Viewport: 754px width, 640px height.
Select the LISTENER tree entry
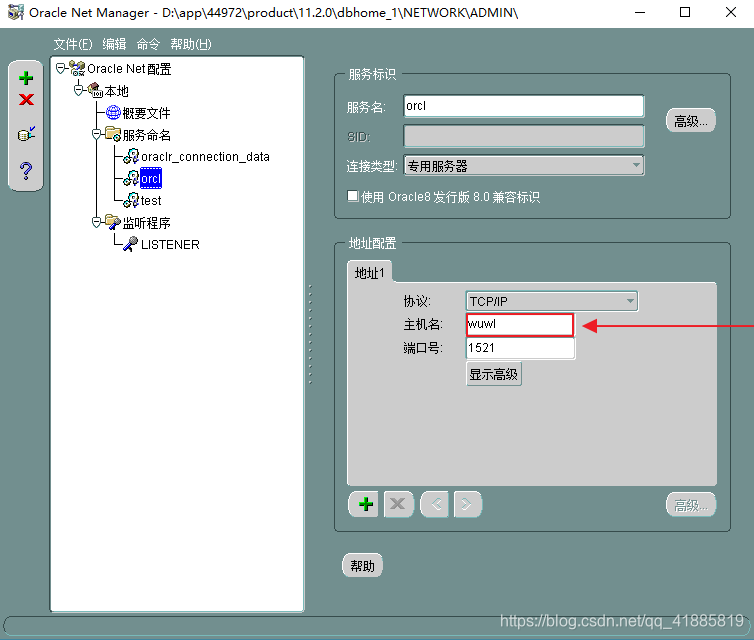click(170, 244)
